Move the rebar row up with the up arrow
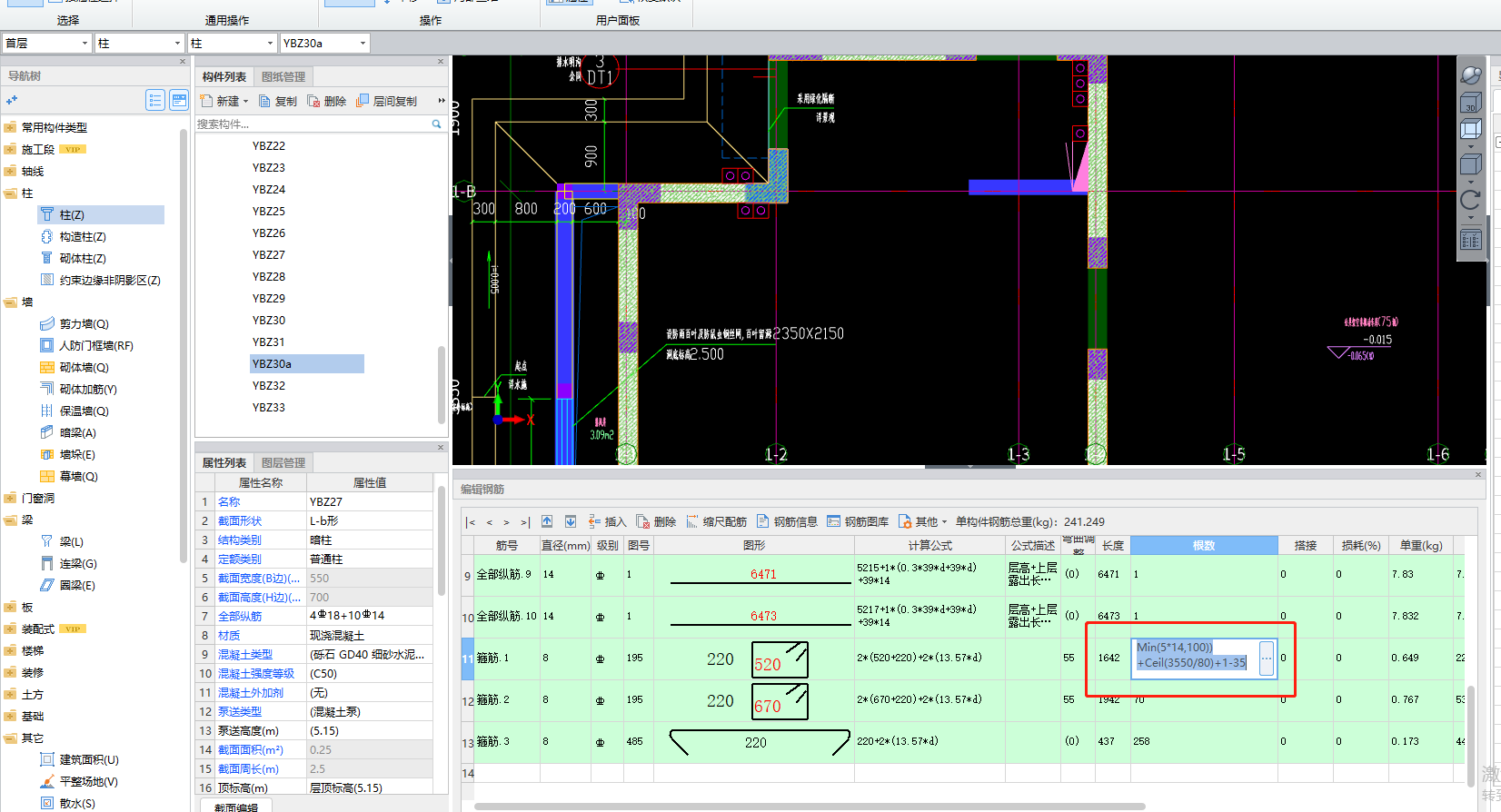Screen dimensions: 1501x812 (547, 521)
